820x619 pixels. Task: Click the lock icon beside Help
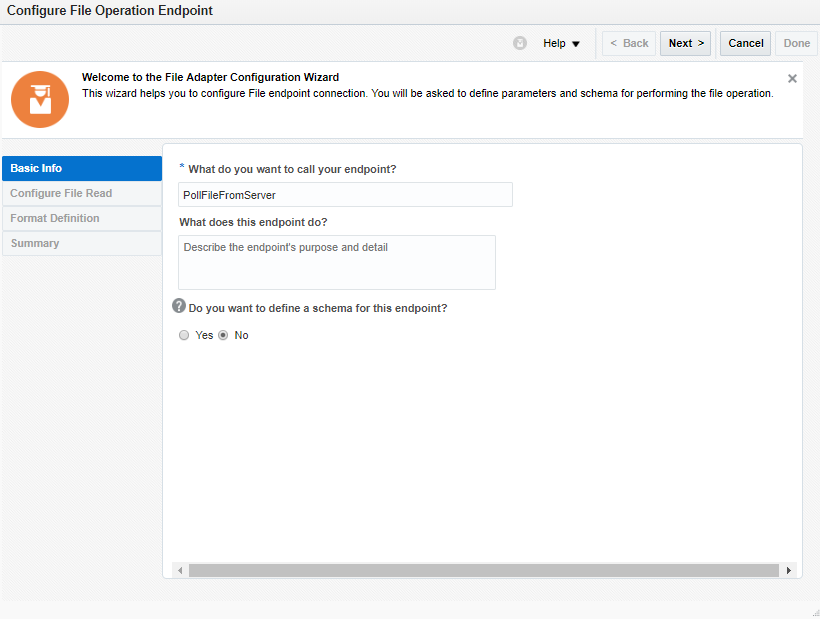click(x=520, y=44)
